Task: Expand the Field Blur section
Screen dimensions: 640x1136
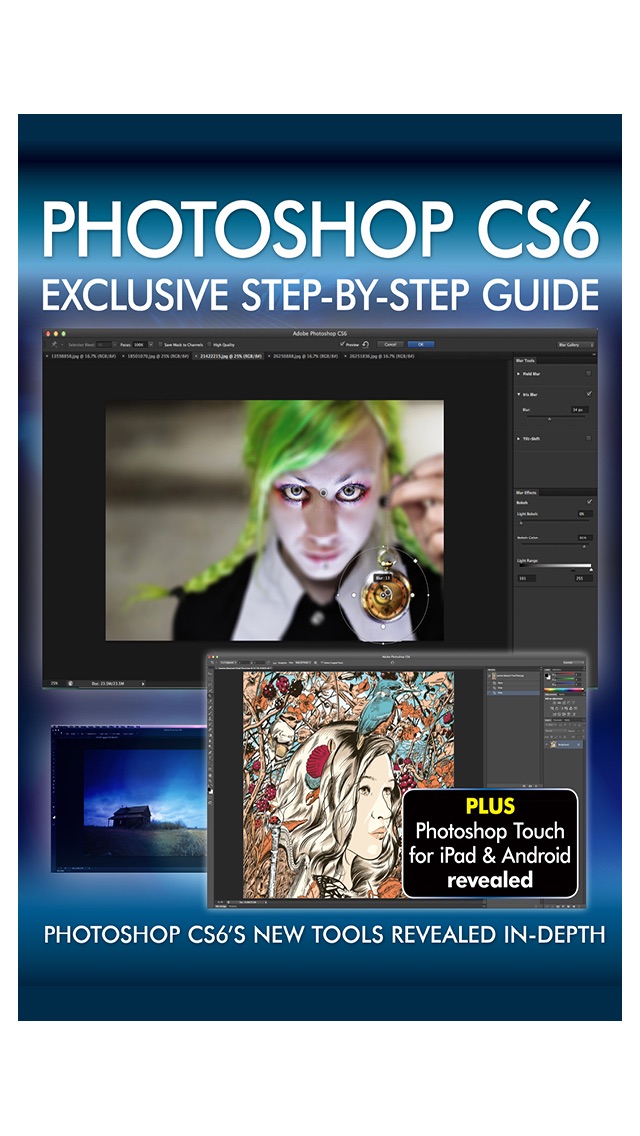Action: (x=518, y=374)
